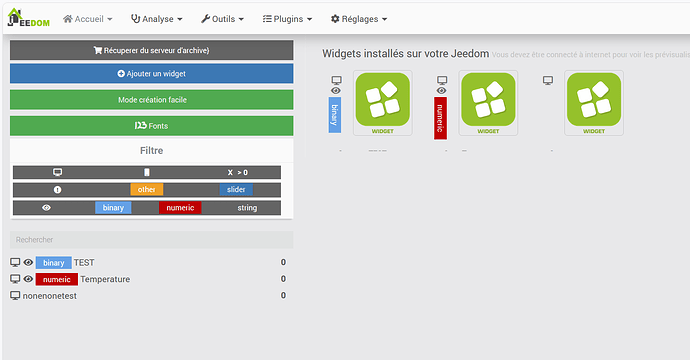Open the Analyse menu

[157, 19]
